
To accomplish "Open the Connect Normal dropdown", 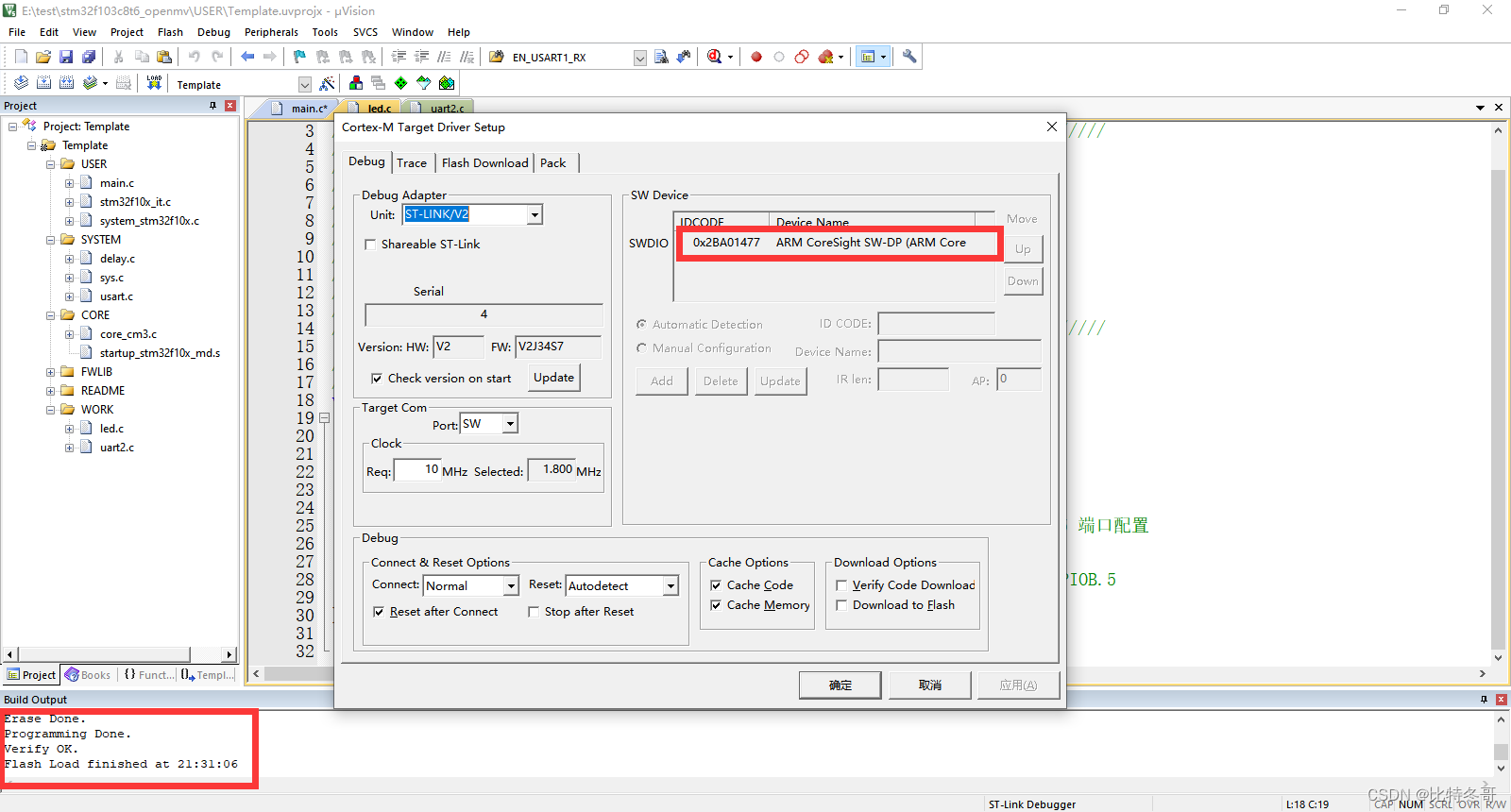I will click(x=511, y=586).
